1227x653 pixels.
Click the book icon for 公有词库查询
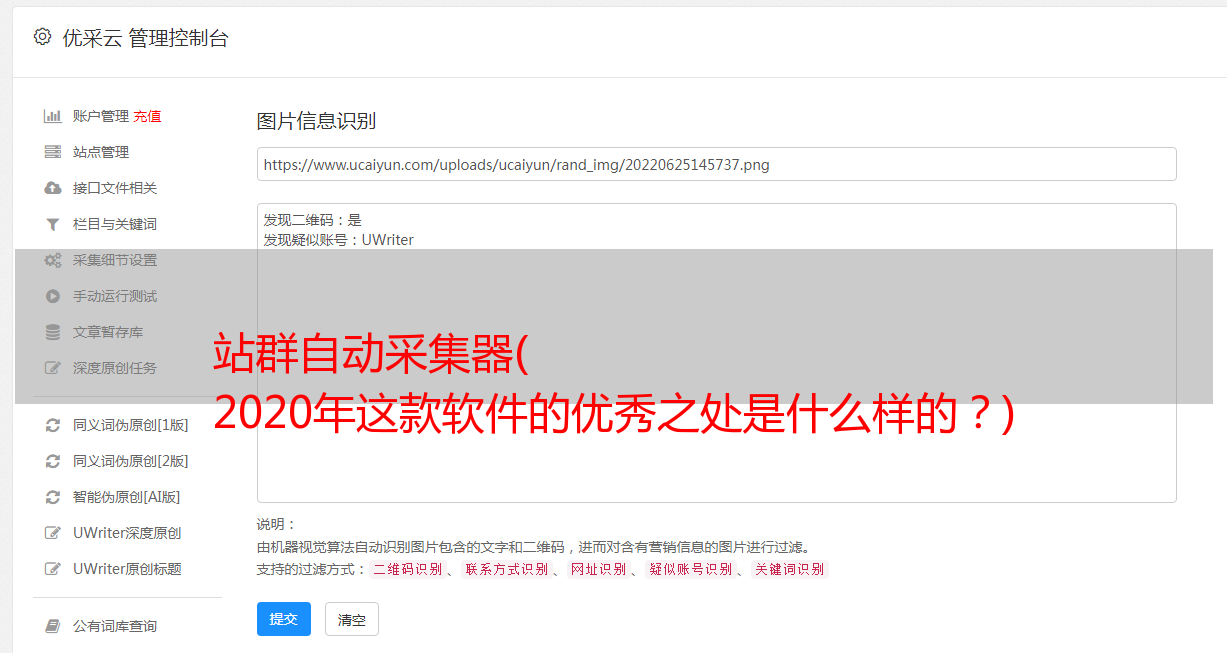(53, 626)
